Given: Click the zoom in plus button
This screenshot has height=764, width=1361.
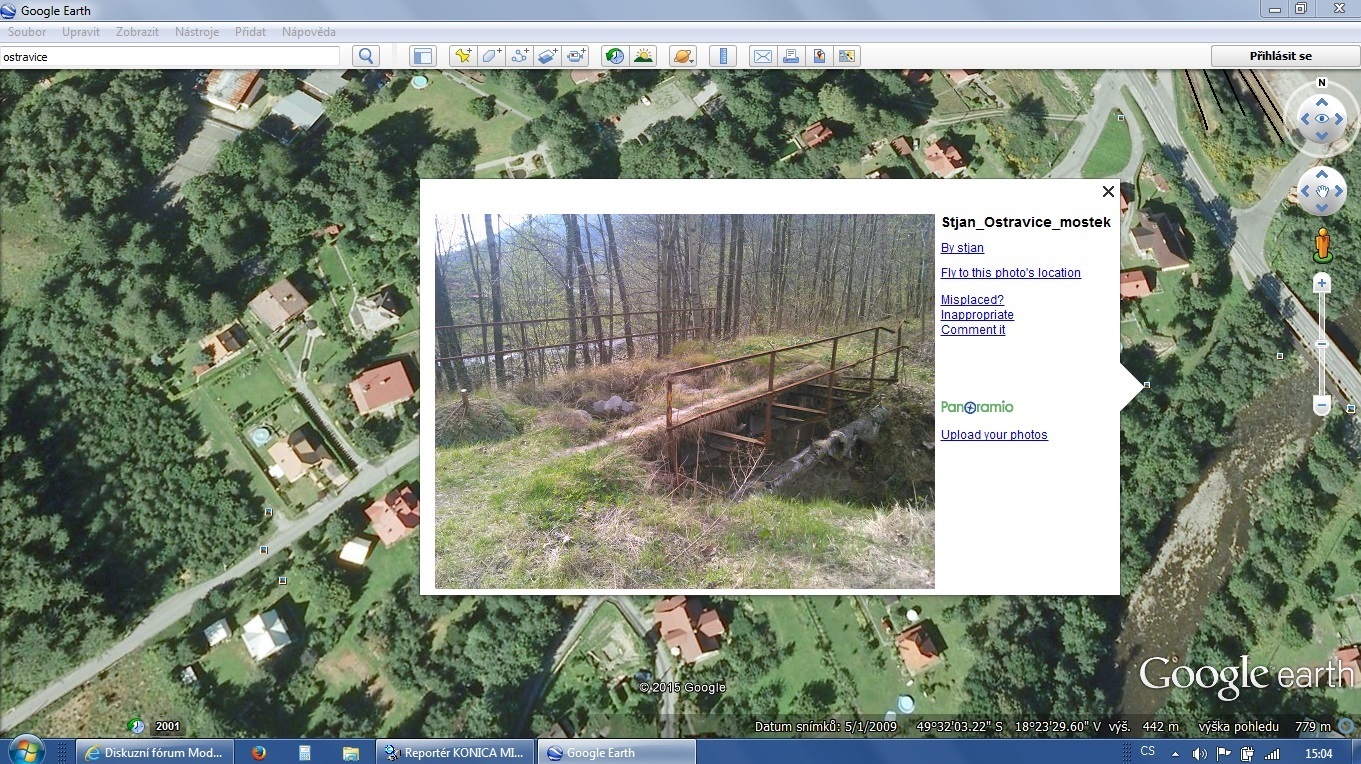Looking at the screenshot, I should (1322, 284).
